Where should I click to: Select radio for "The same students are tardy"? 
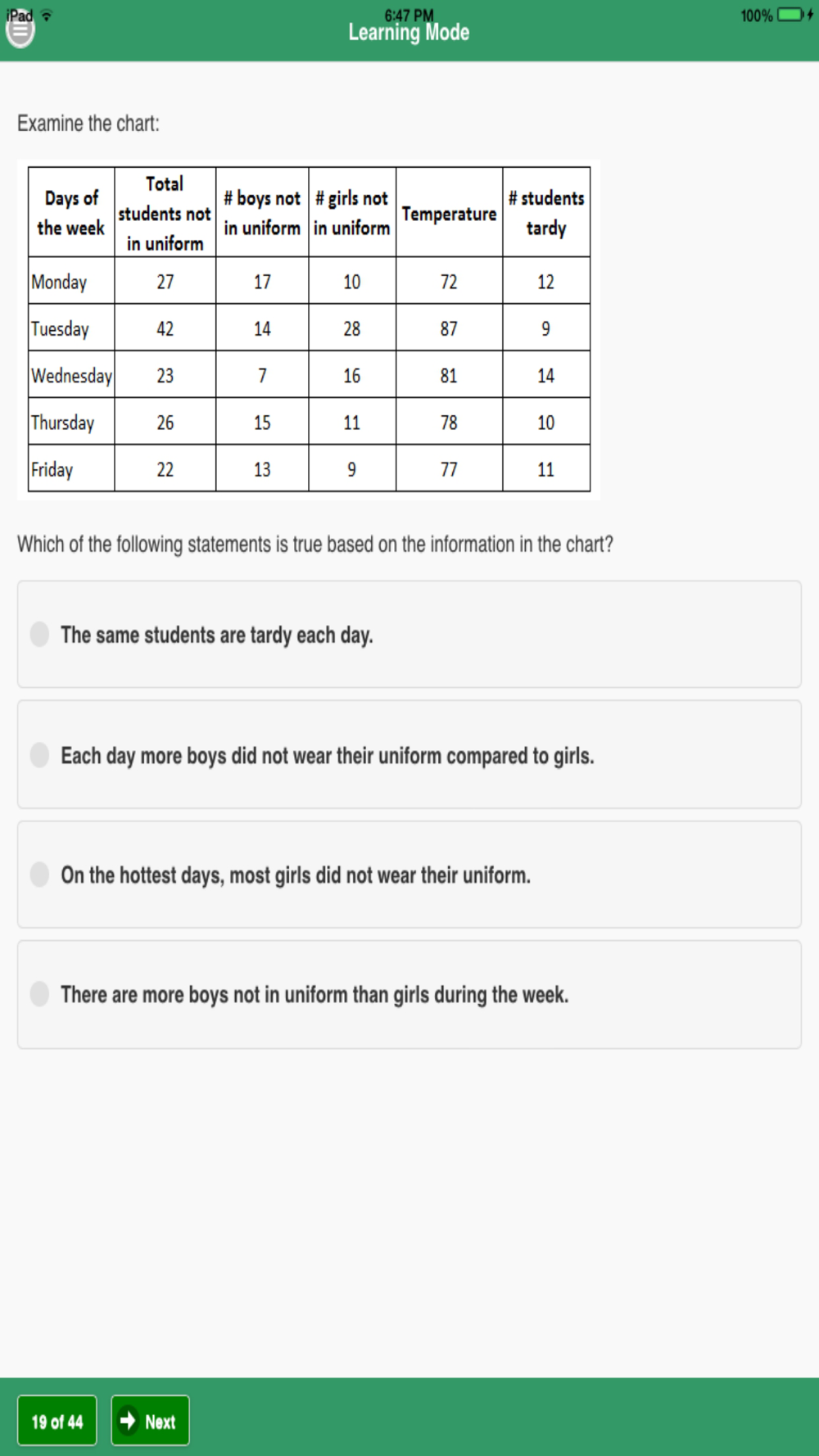click(39, 634)
